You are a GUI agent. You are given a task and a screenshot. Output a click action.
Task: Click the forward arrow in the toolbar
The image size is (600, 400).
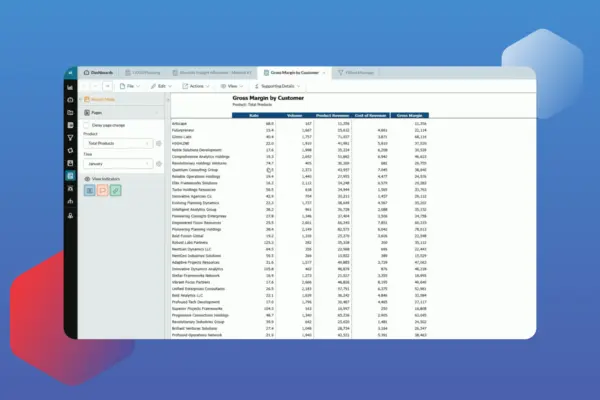click(96, 86)
